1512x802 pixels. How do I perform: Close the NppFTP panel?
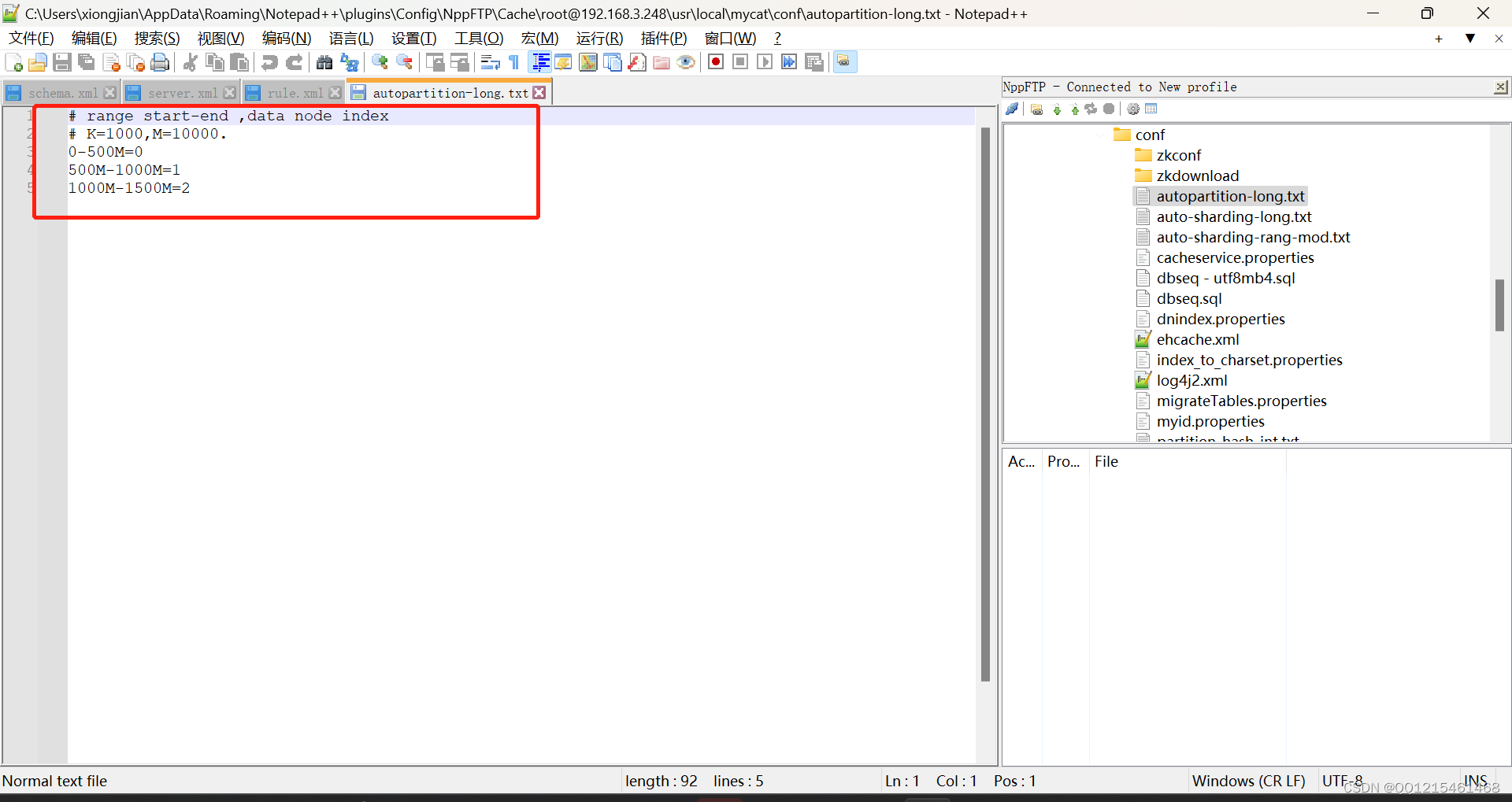1501,87
